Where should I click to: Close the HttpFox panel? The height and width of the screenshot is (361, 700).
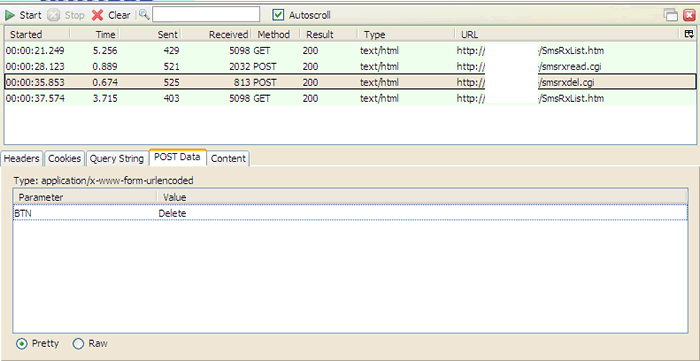tap(690, 16)
